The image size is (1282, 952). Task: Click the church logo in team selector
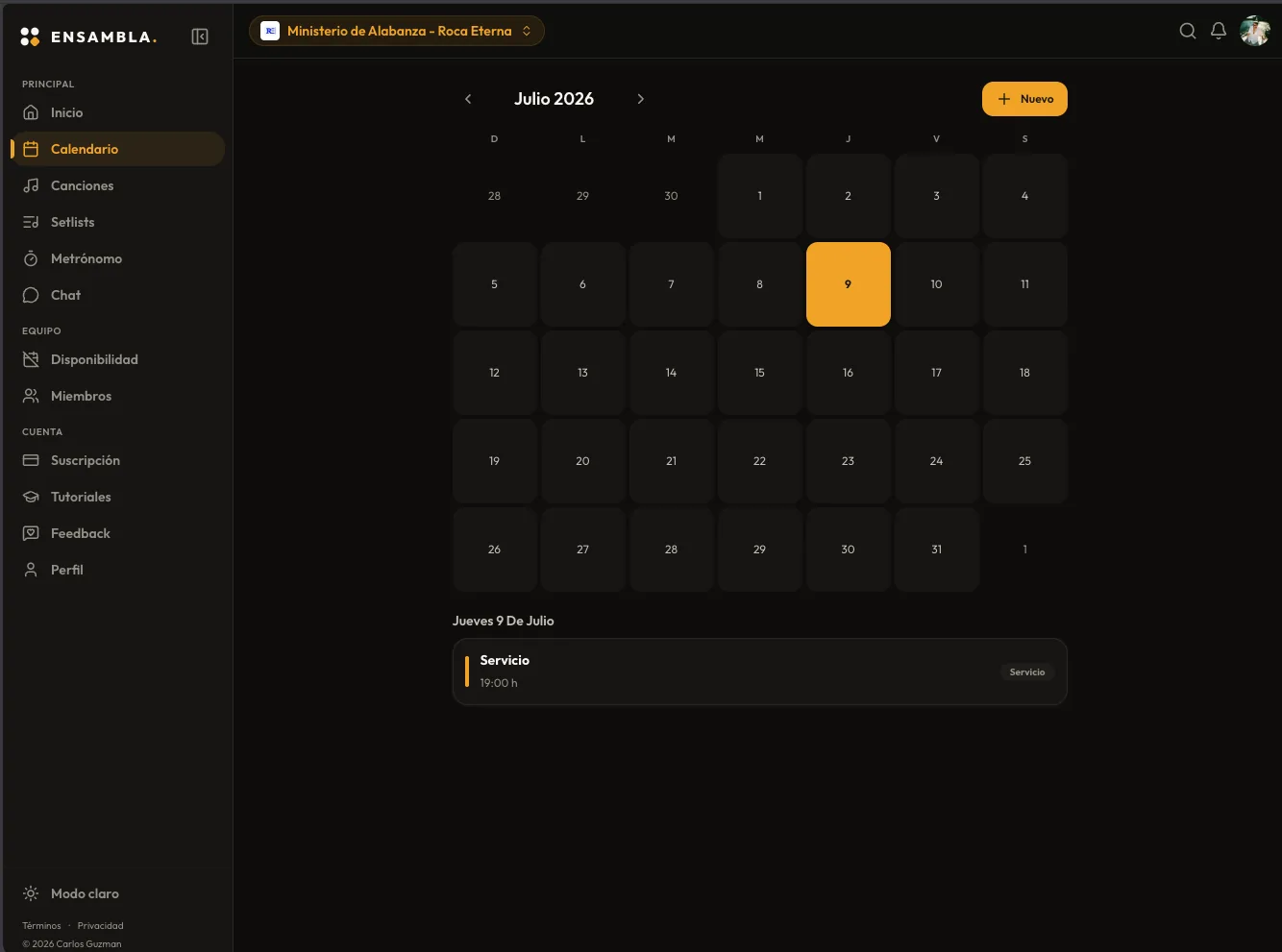[270, 31]
